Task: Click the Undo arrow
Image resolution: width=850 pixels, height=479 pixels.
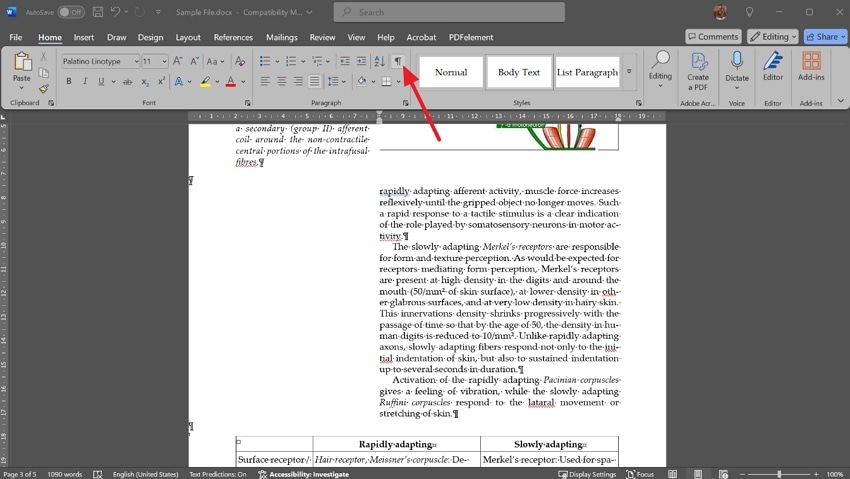Action: (x=115, y=12)
